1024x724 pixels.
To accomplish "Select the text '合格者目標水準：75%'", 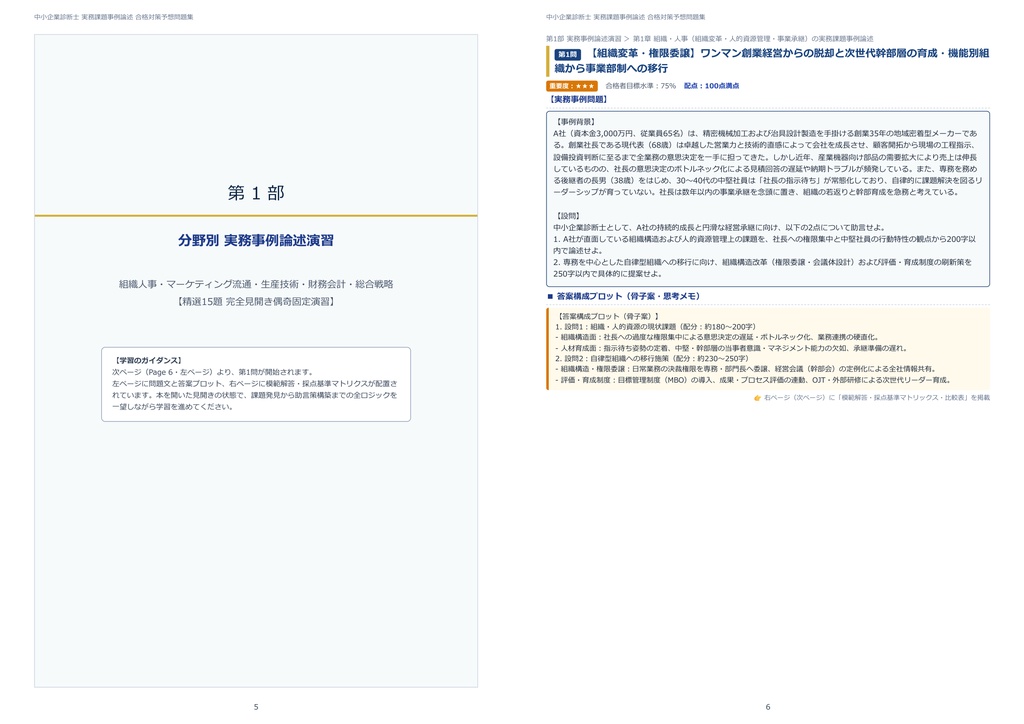I will click(640, 86).
